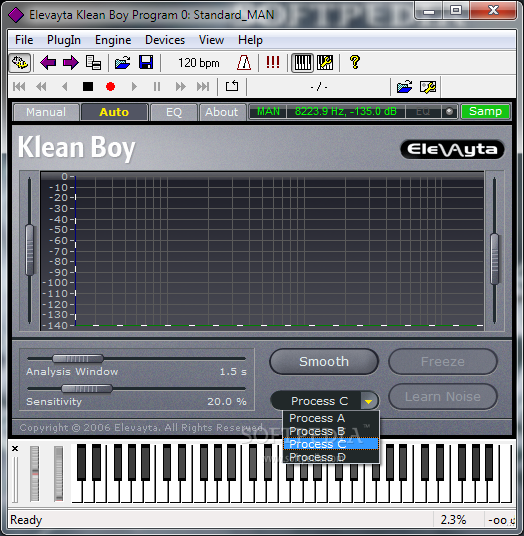The image size is (524, 536).
Task: Click the Learn Noise button
Action: (443, 397)
